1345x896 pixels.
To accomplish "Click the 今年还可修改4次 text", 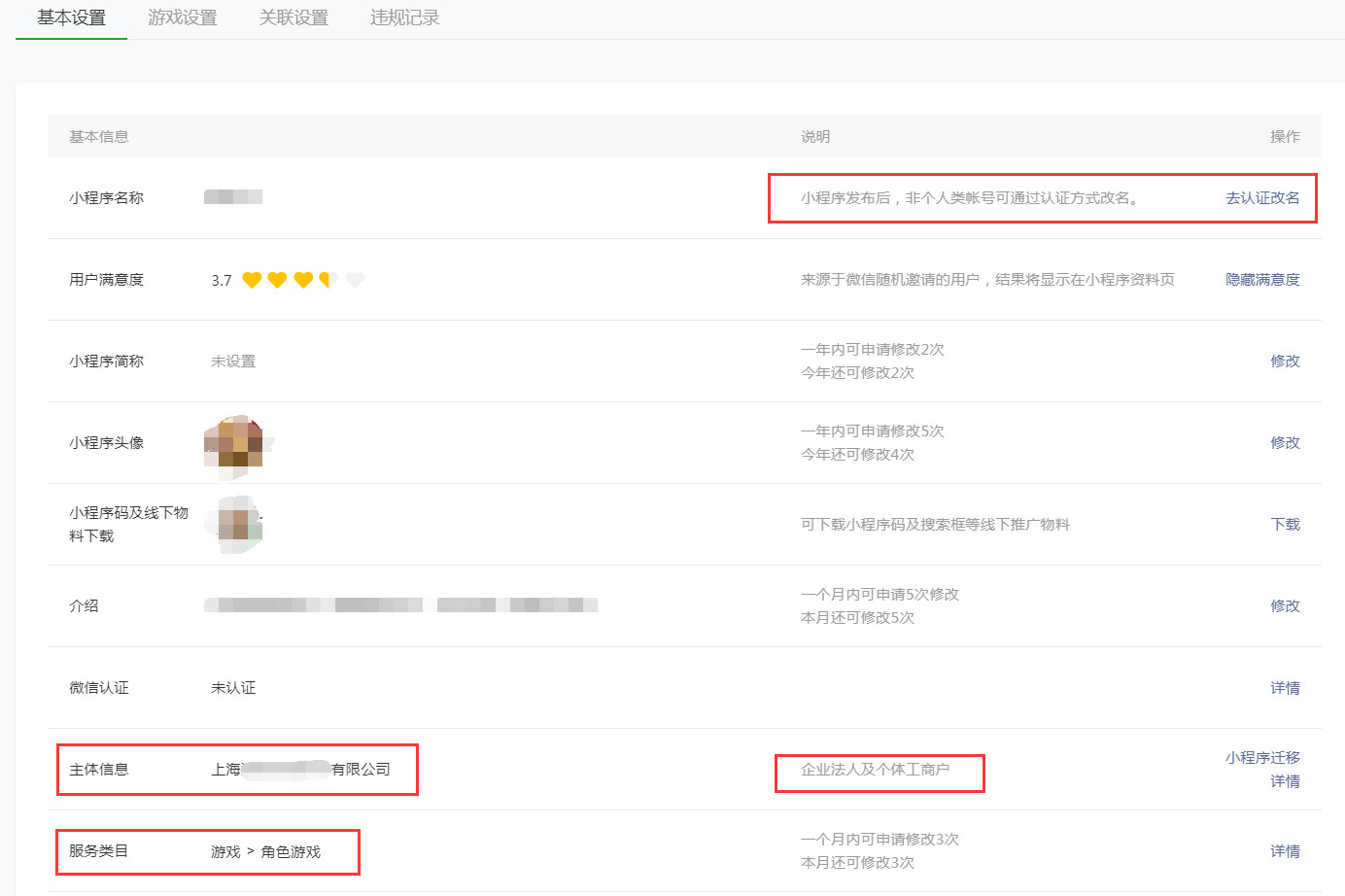I will click(857, 454).
